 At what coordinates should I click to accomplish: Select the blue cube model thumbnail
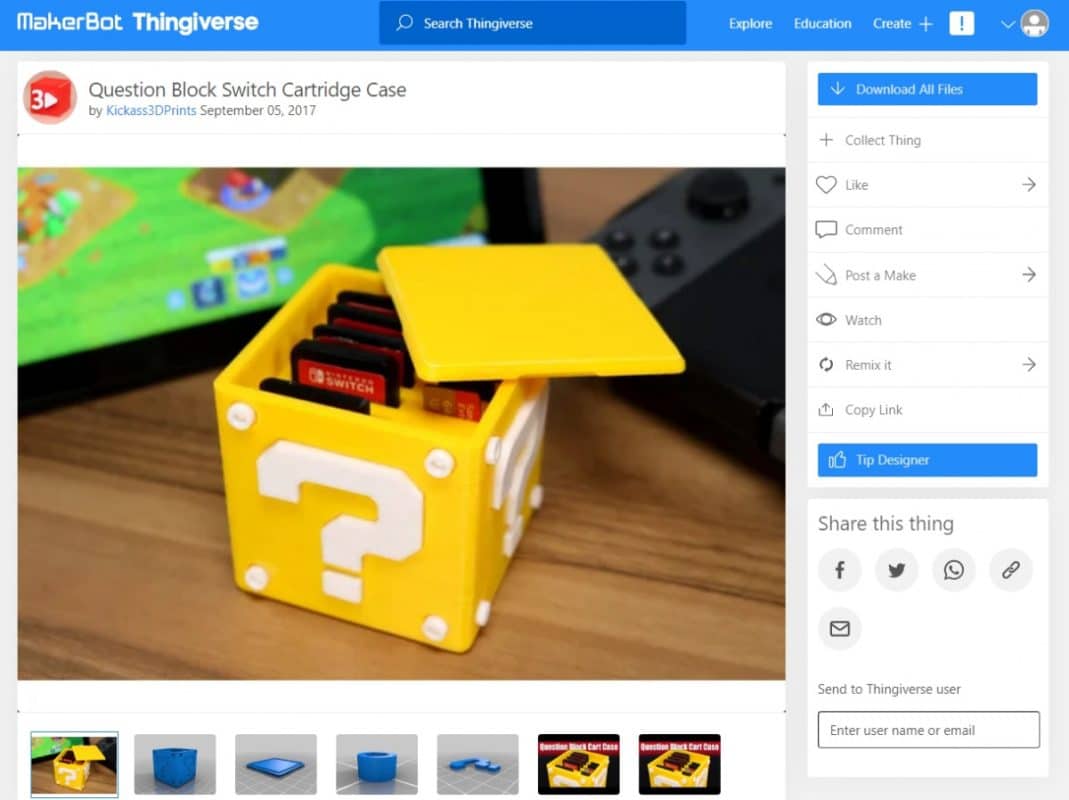click(175, 764)
